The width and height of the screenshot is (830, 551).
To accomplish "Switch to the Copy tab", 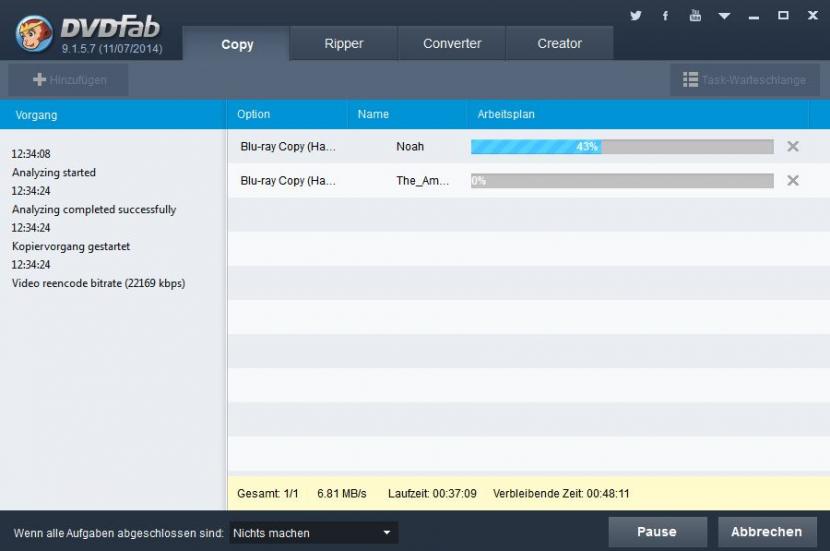I will [237, 43].
